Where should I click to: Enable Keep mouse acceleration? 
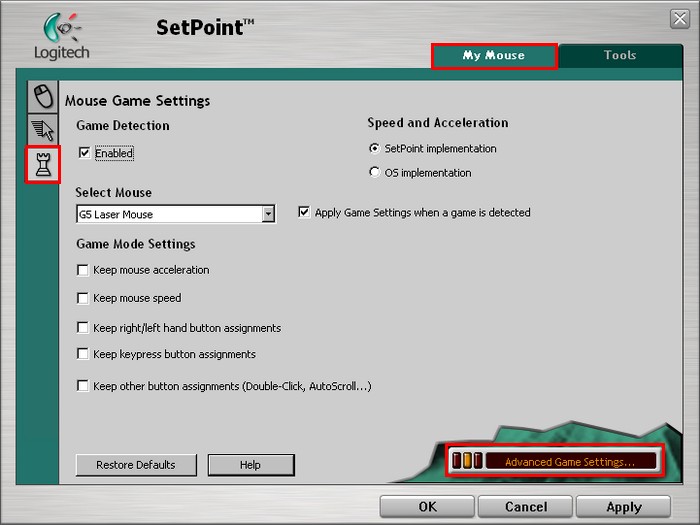(x=83, y=270)
